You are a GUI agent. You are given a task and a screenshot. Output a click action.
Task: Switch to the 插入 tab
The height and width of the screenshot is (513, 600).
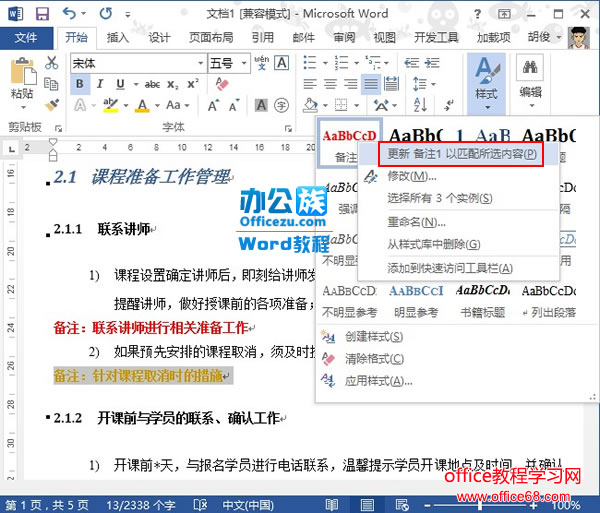coord(118,37)
